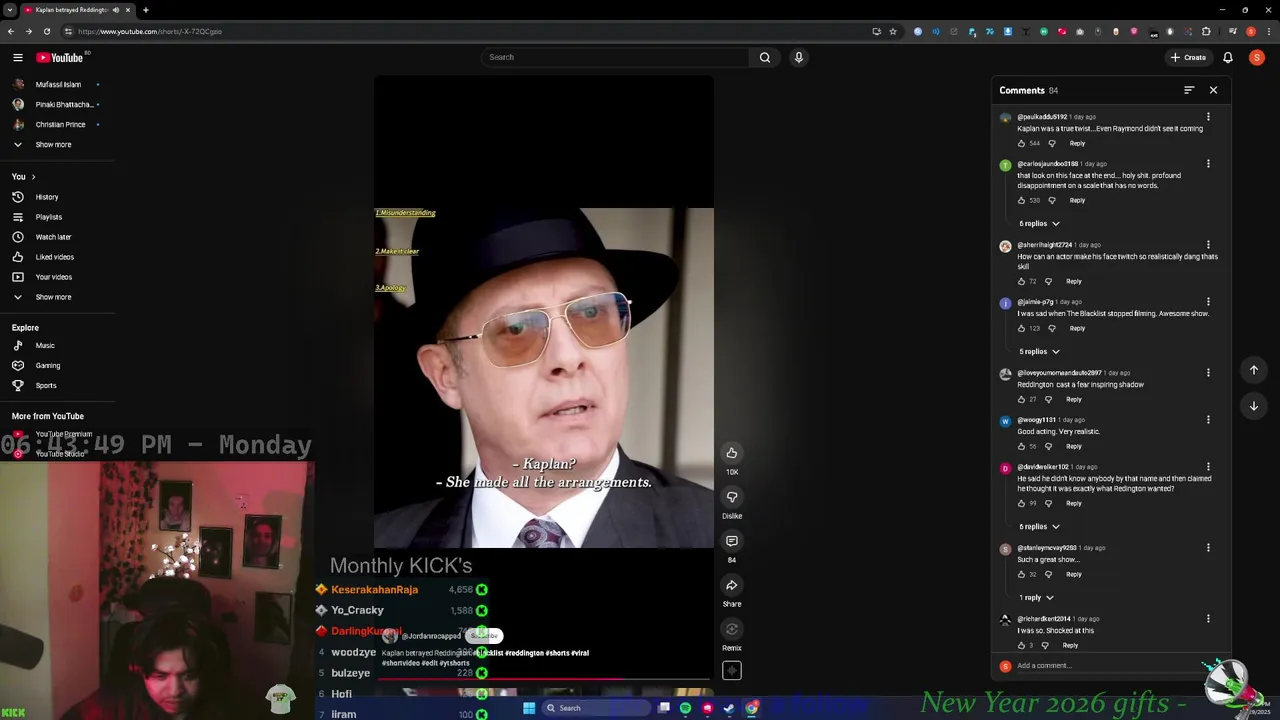This screenshot has height=720, width=1280.
Task: Bookmark this page with the star
Action: (893, 31)
